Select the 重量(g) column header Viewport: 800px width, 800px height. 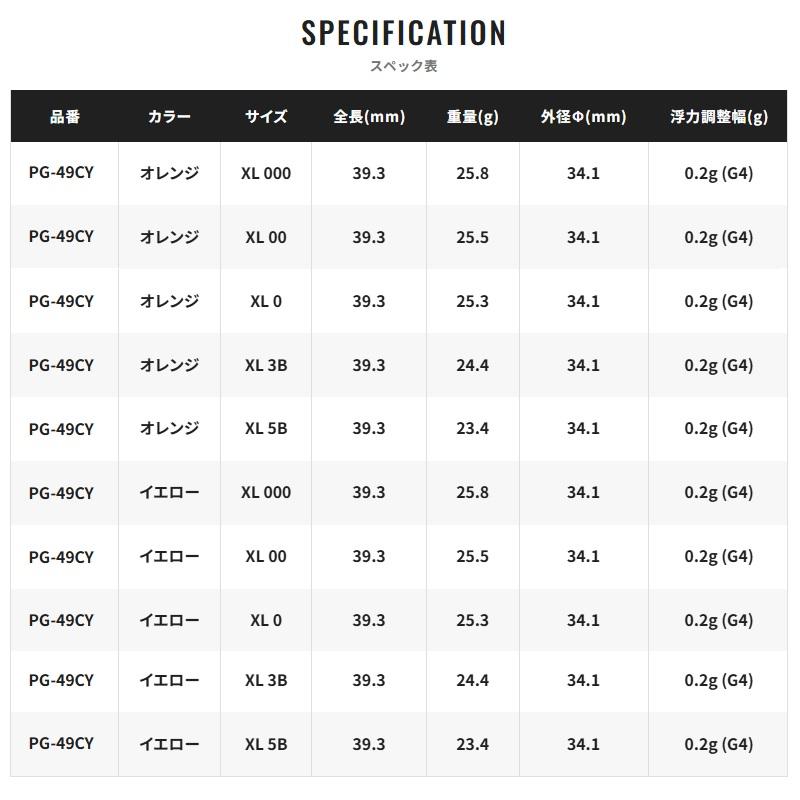click(x=472, y=116)
